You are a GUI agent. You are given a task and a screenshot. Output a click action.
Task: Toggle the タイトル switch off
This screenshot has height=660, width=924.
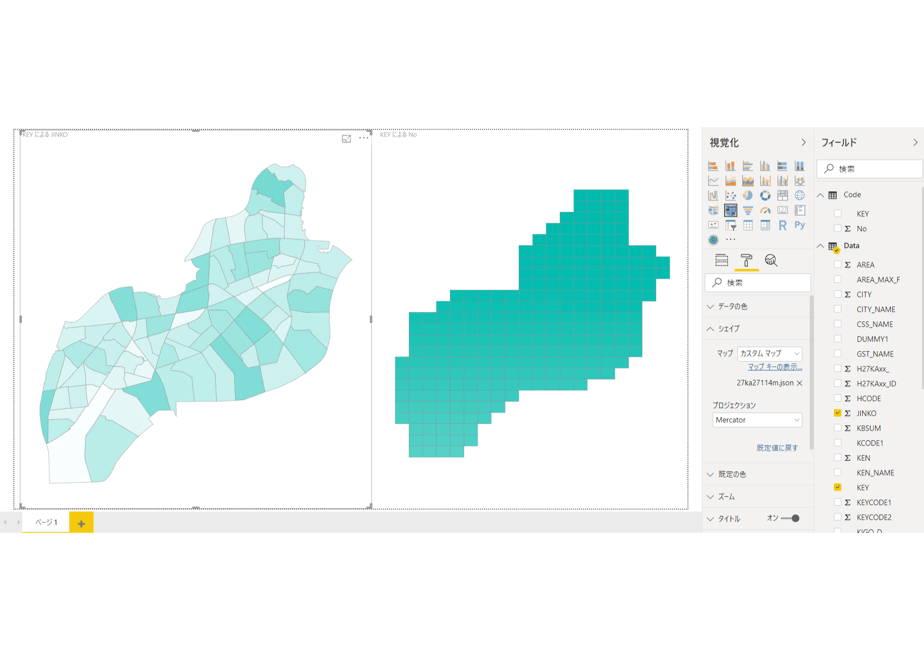[x=791, y=519]
